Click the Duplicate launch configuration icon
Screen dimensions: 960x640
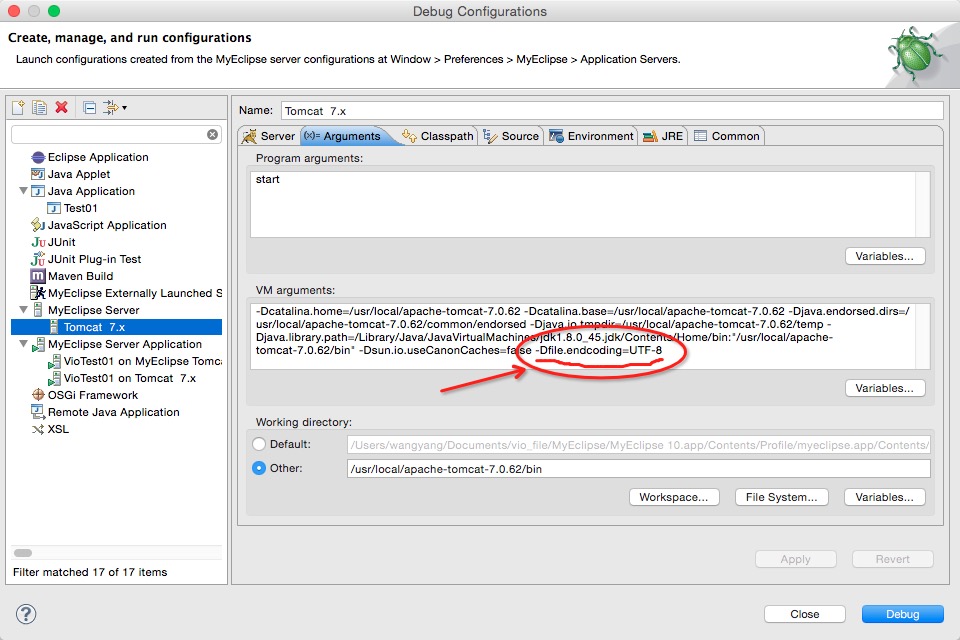(x=39, y=108)
